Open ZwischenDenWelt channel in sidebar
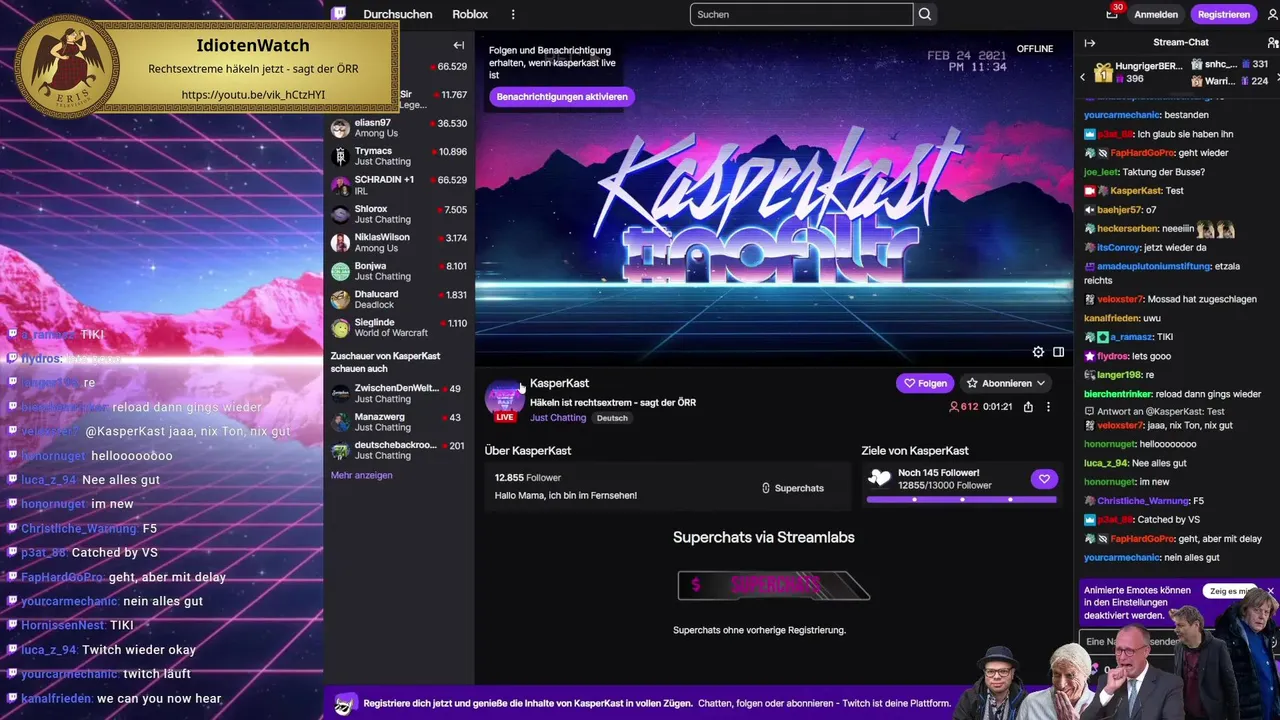This screenshot has width=1280, height=720. coord(399,393)
